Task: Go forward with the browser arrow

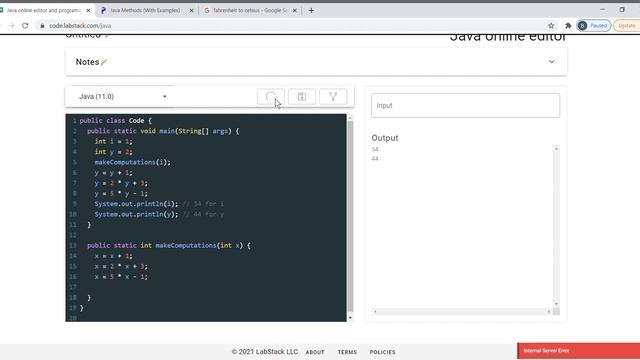Action: click(x=11, y=25)
